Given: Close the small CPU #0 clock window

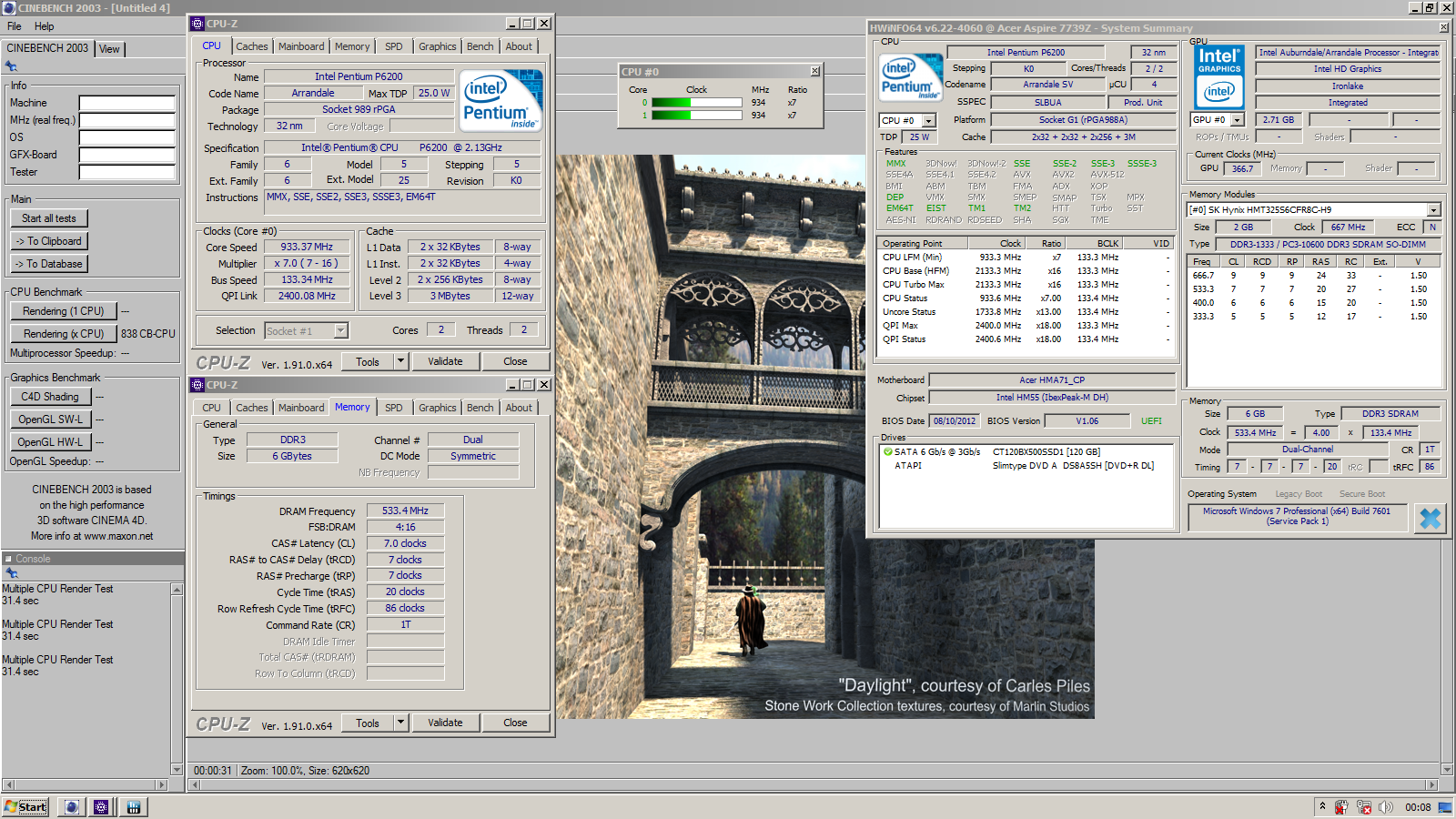Looking at the screenshot, I should [814, 71].
